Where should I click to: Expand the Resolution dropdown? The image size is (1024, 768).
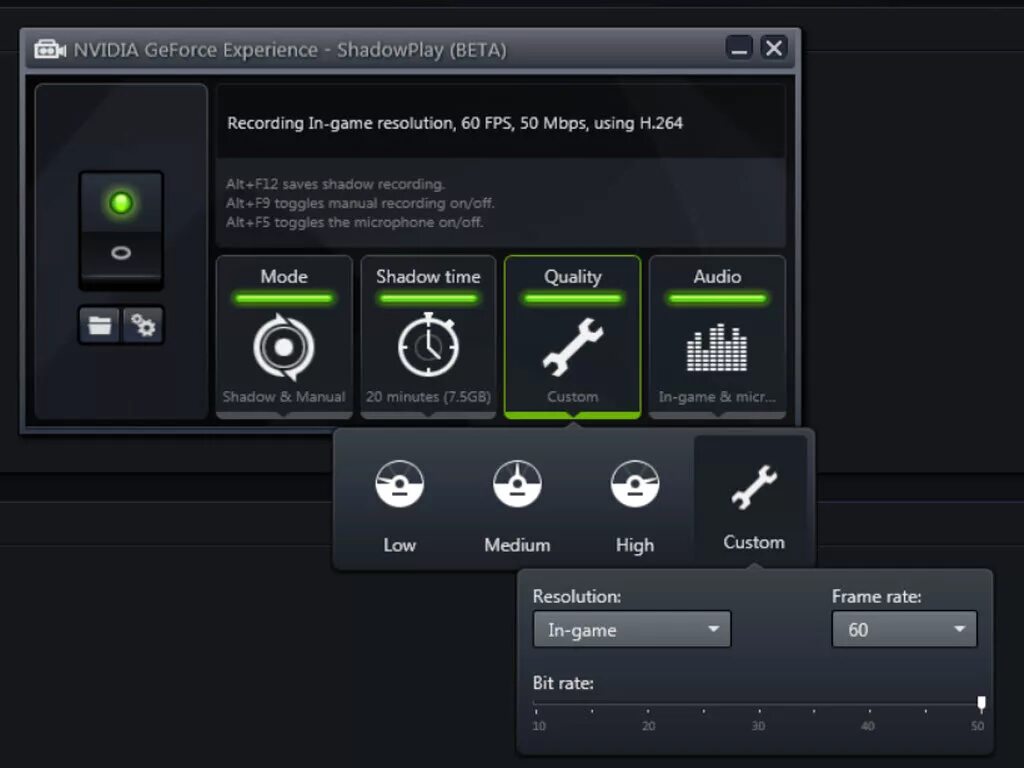(x=632, y=630)
